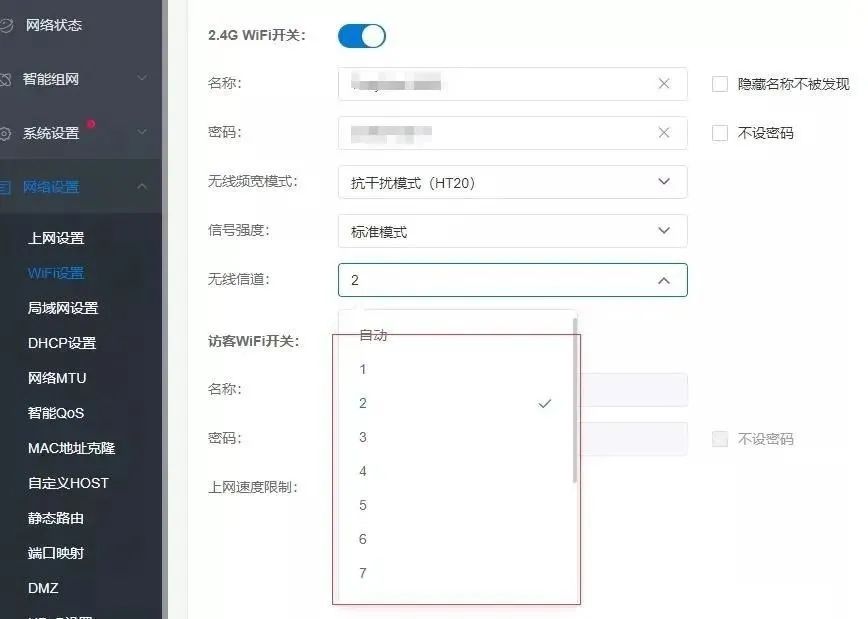Toggle the 2.4G WiFi switch
This screenshot has width=868, height=619.
click(x=361, y=36)
